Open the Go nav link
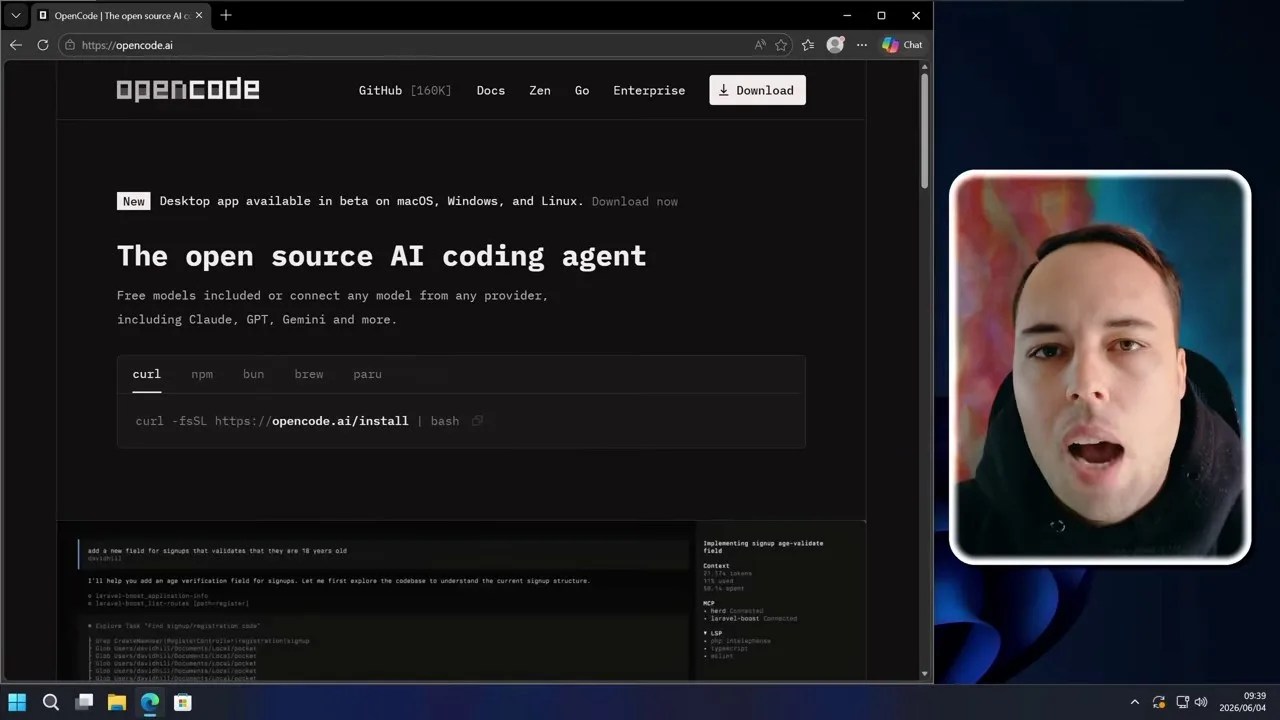 [x=582, y=90]
